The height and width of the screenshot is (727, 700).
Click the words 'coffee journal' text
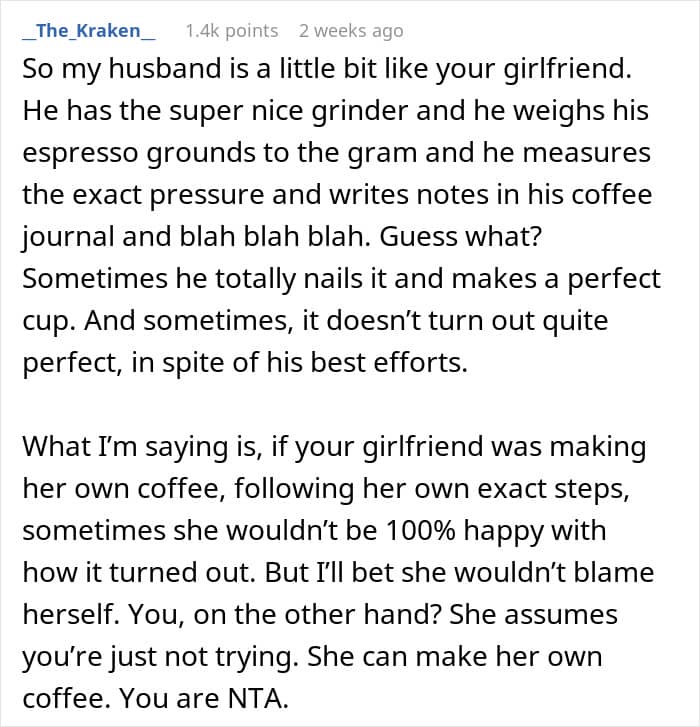click(x=611, y=195)
